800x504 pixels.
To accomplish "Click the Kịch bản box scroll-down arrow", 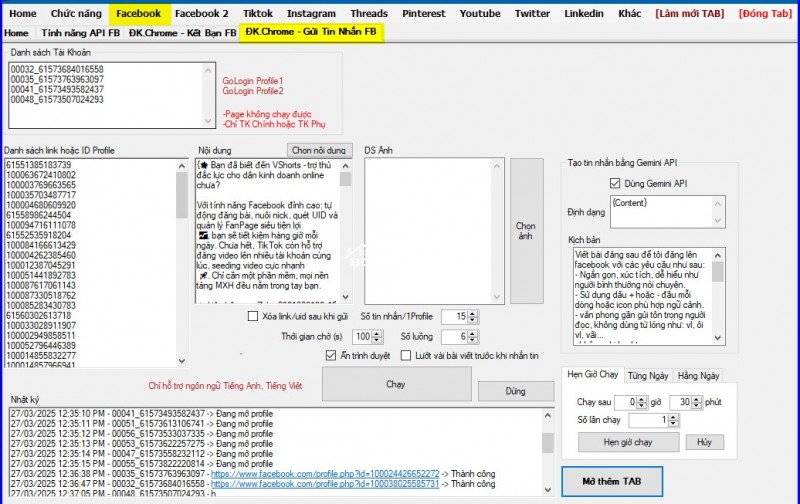I will coord(718,338).
